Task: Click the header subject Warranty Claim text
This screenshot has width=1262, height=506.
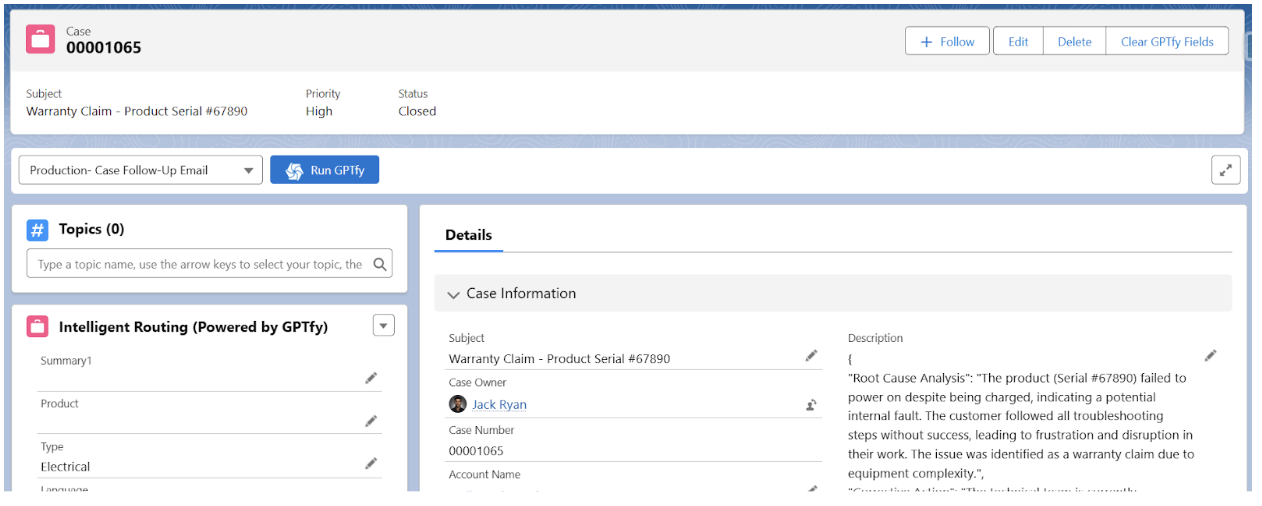Action: [x=137, y=111]
